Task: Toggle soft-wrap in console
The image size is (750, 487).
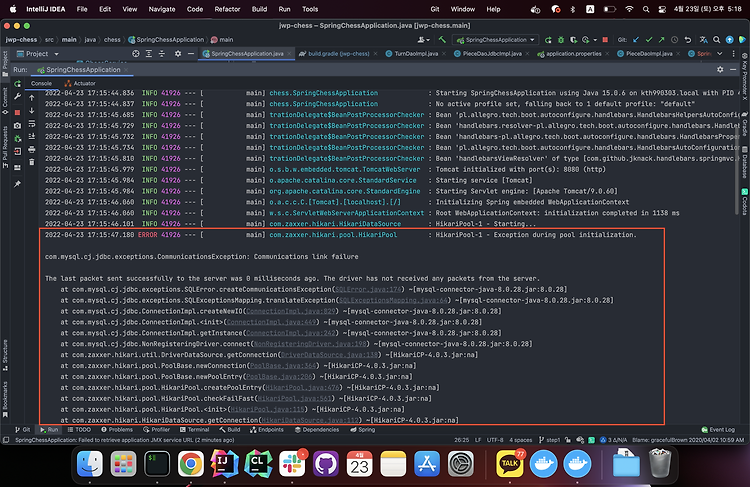Action: (32, 123)
